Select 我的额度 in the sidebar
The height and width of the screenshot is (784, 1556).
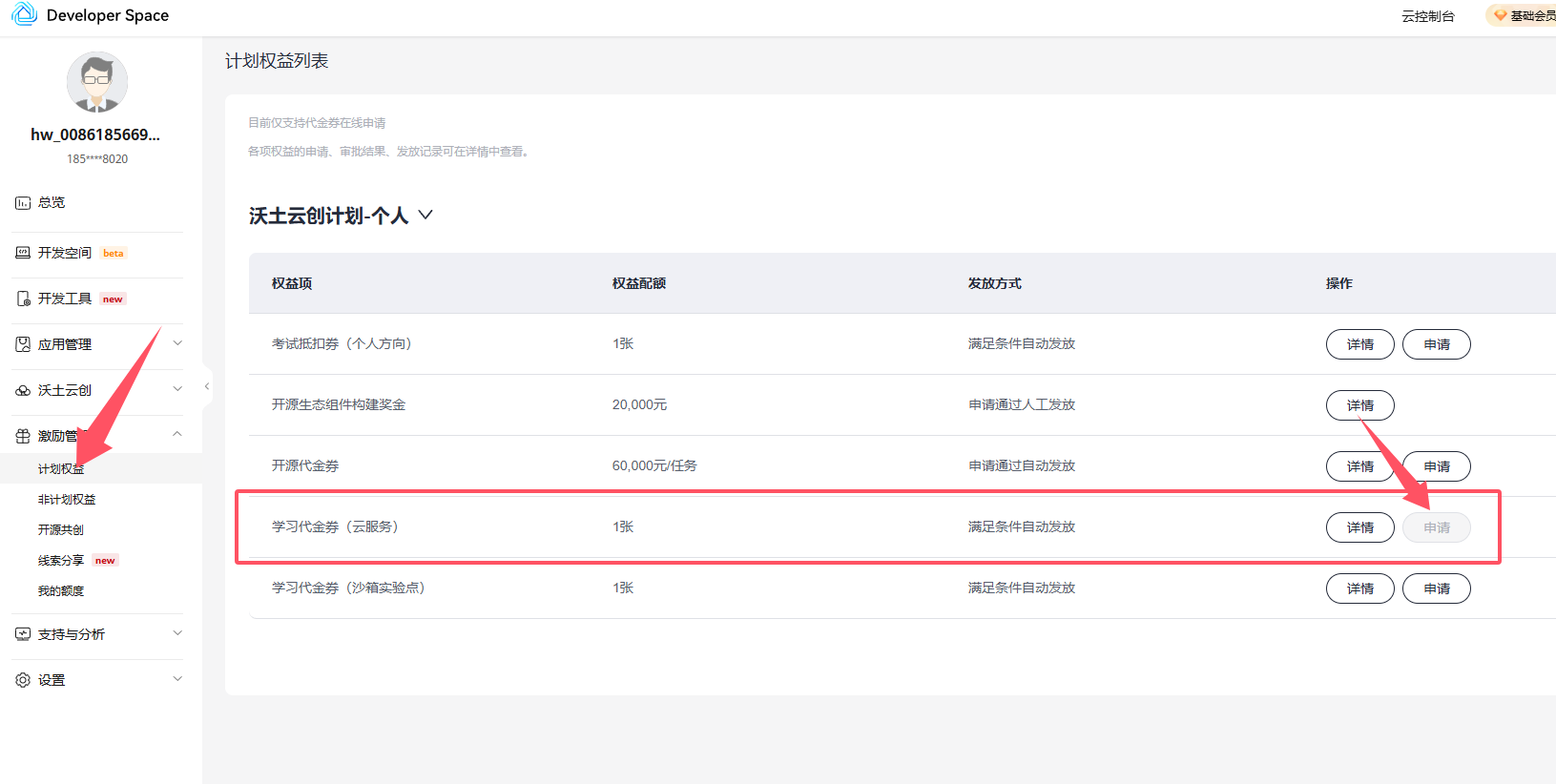(x=61, y=591)
